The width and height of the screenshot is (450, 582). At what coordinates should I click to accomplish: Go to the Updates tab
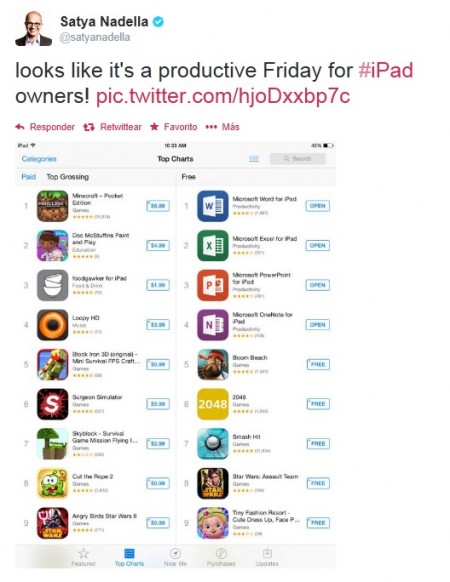click(267, 557)
